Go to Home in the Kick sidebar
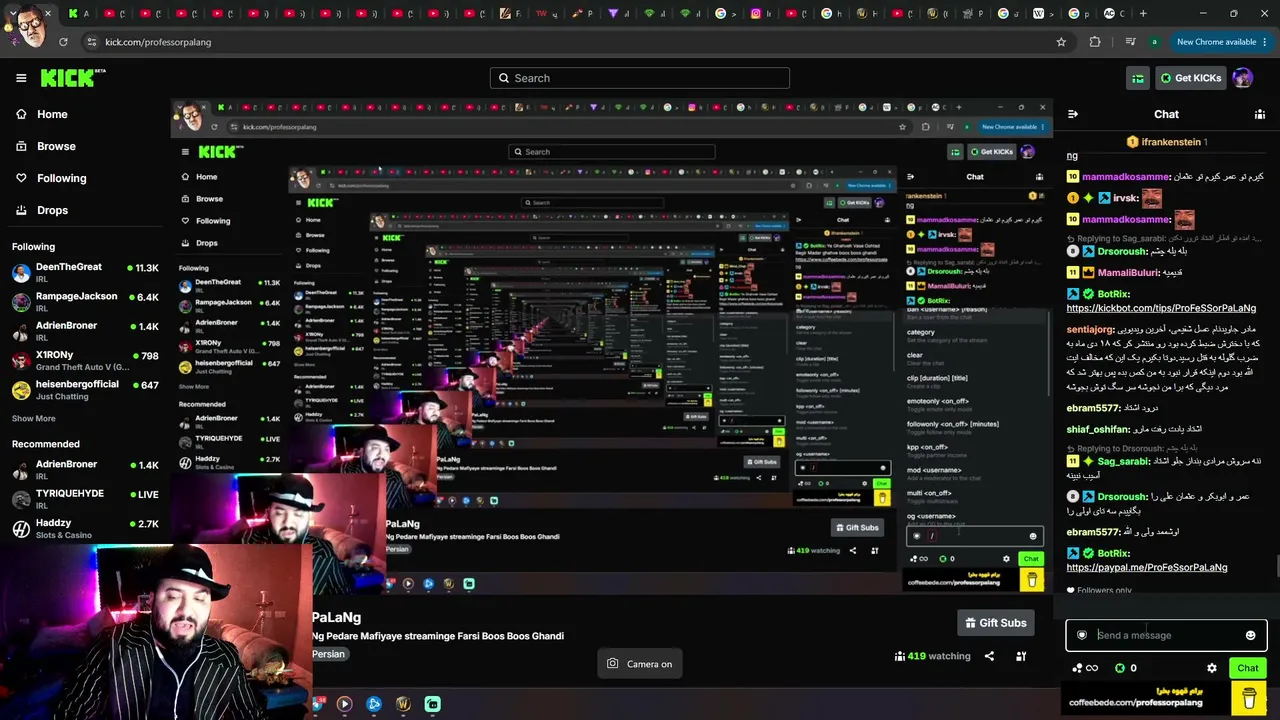This screenshot has width=1280, height=720. [52, 114]
